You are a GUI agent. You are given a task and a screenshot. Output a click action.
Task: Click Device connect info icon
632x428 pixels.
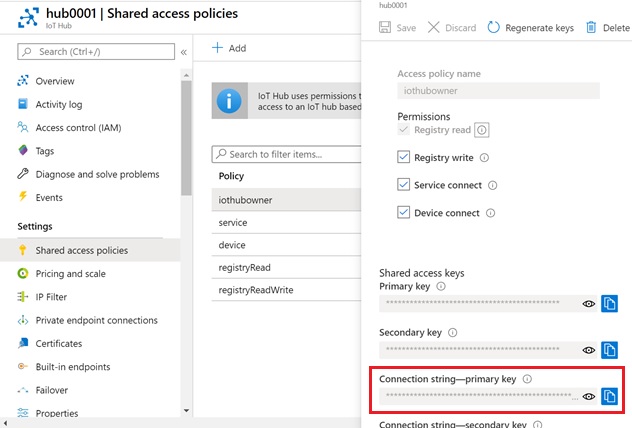tap(491, 213)
